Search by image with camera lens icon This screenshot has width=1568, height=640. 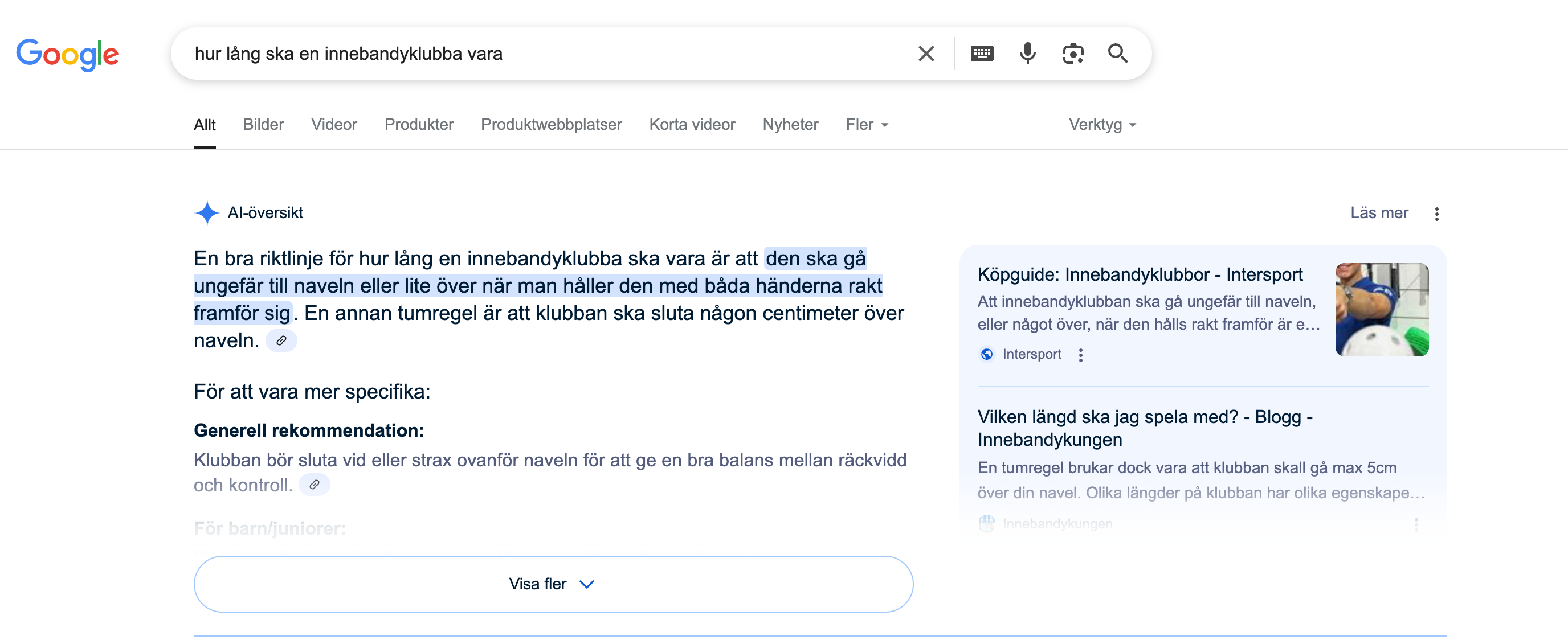(x=1072, y=54)
